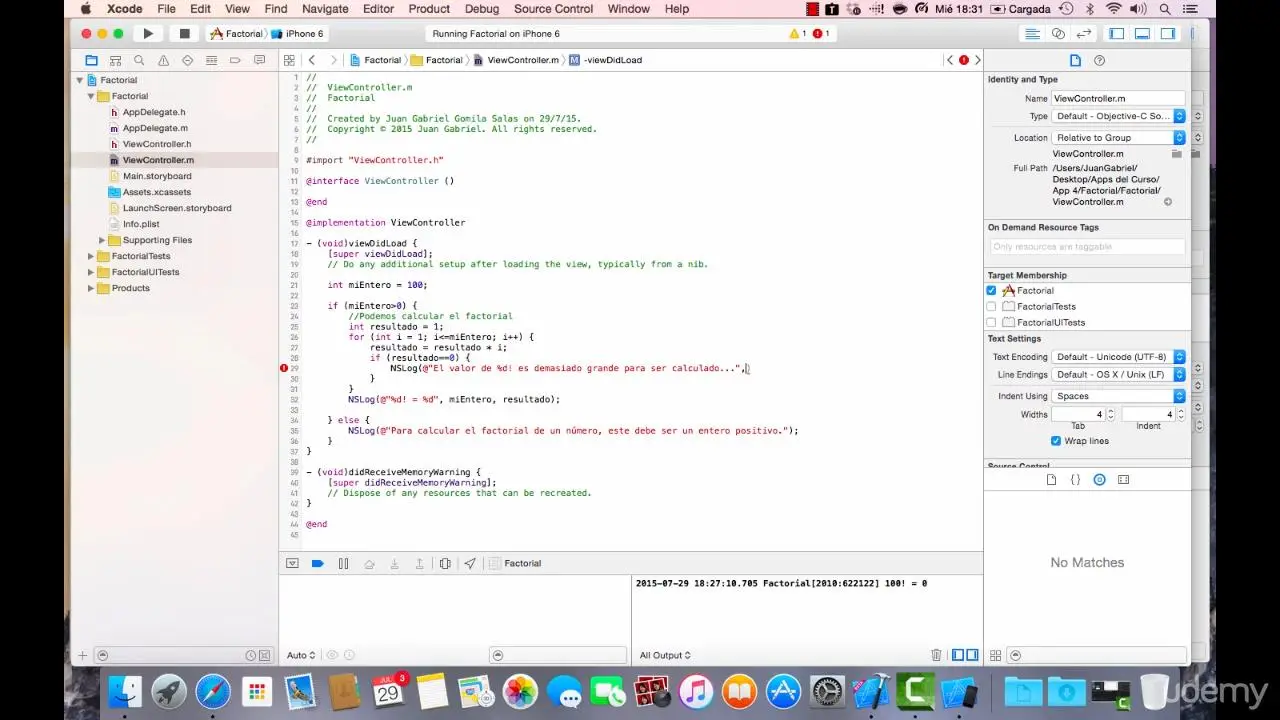
Task: Stop the running Factorial app
Action: 184,33
